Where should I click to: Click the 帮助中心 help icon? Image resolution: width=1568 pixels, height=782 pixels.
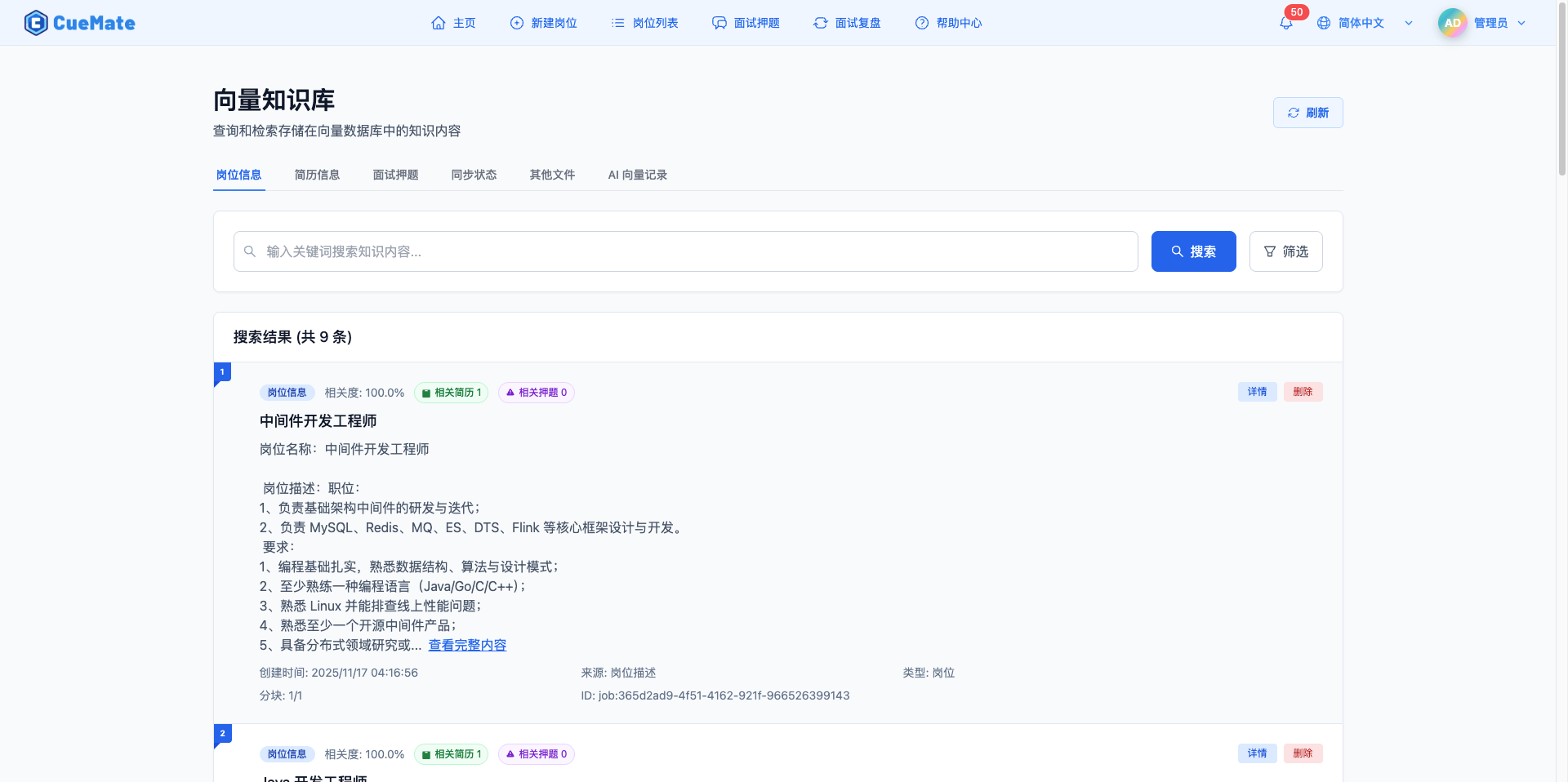point(922,23)
